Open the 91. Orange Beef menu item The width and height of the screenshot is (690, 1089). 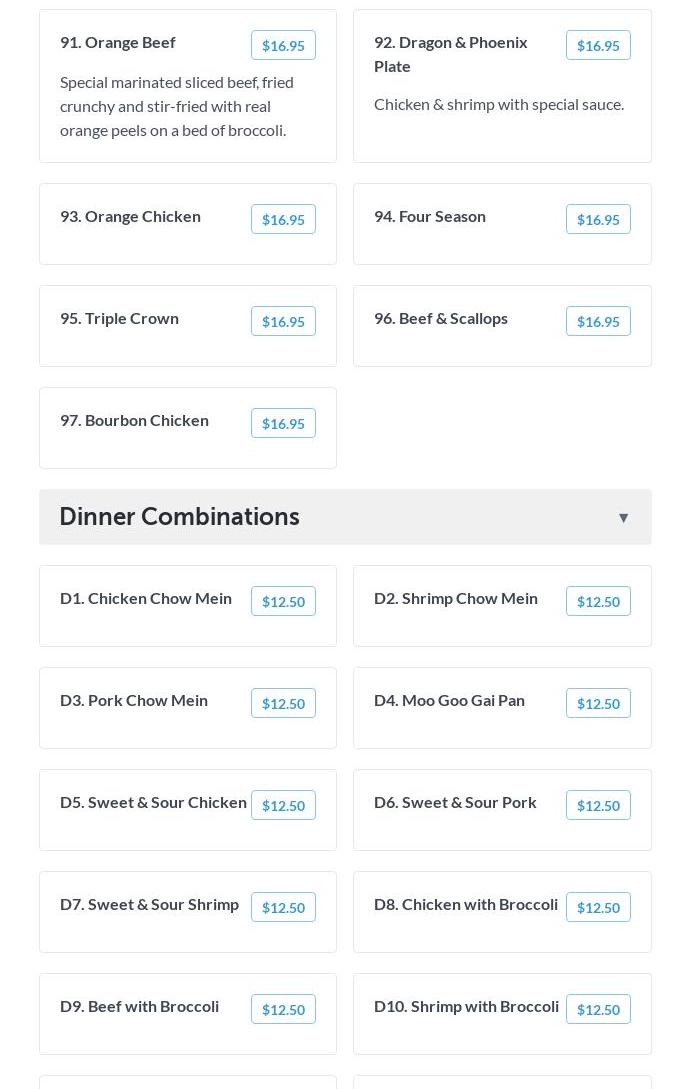click(x=118, y=42)
